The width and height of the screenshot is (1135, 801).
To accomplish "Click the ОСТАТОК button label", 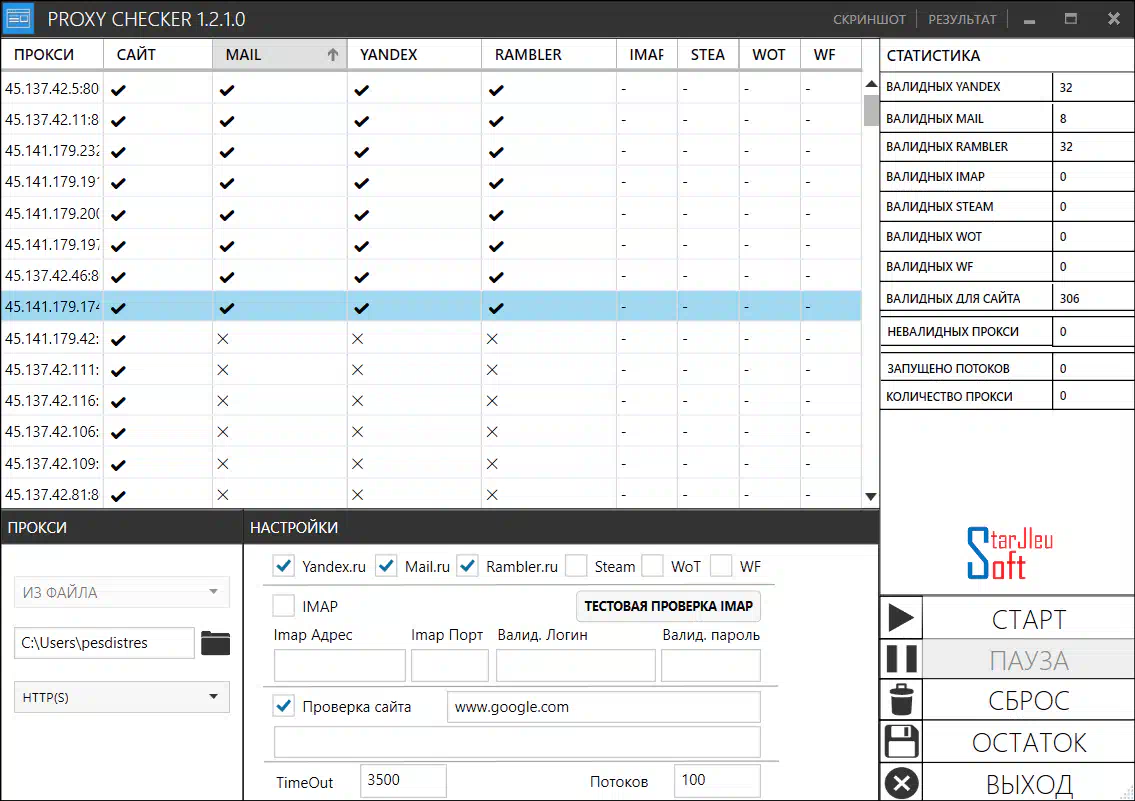I will [x=1029, y=742].
